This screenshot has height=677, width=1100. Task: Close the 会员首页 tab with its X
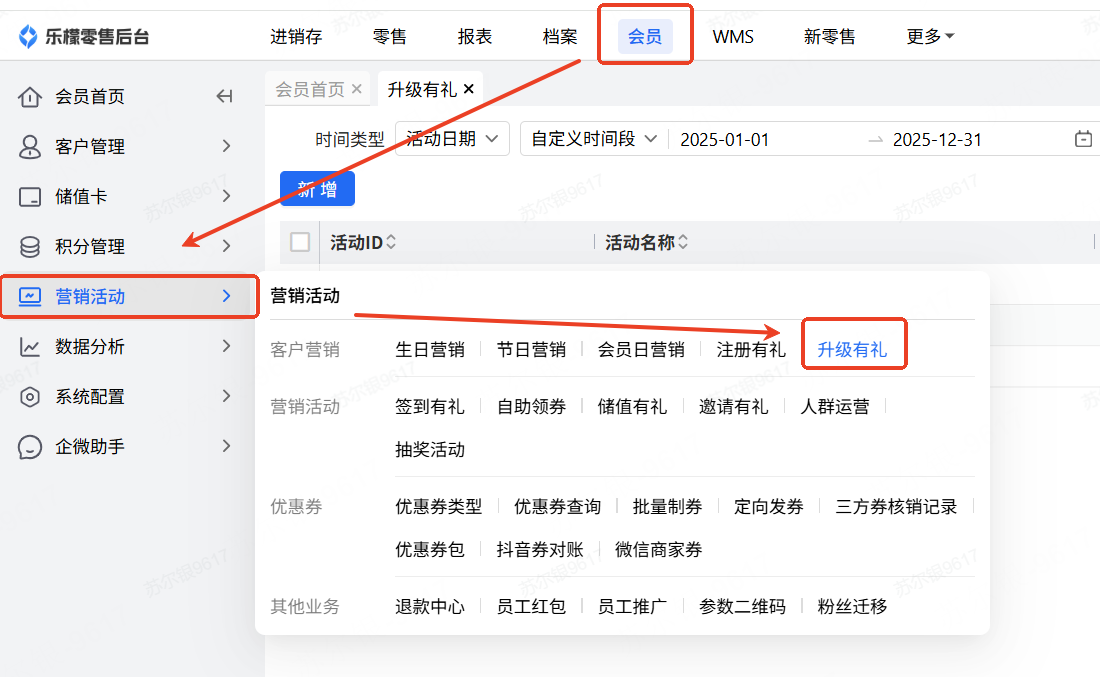[356, 89]
